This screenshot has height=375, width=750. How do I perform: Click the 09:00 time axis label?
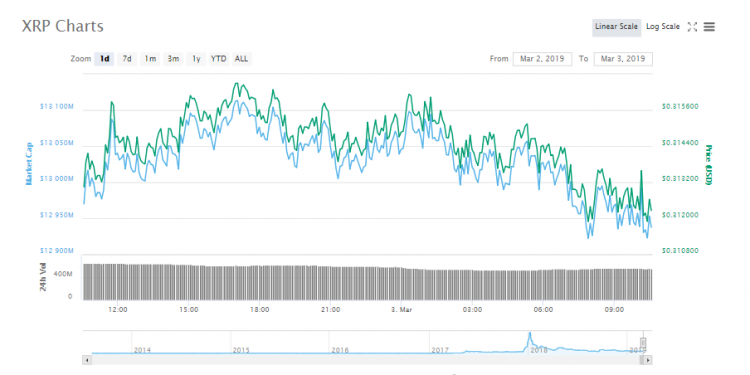coord(615,309)
